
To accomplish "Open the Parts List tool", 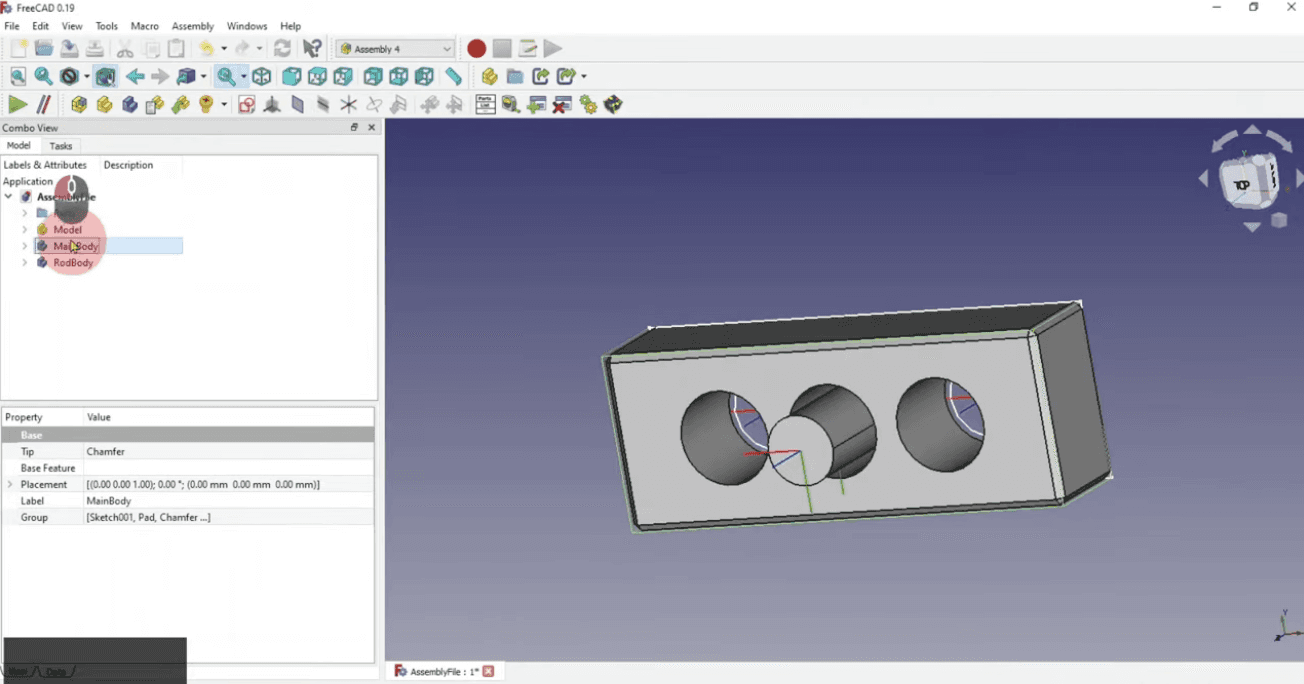I will (485, 105).
